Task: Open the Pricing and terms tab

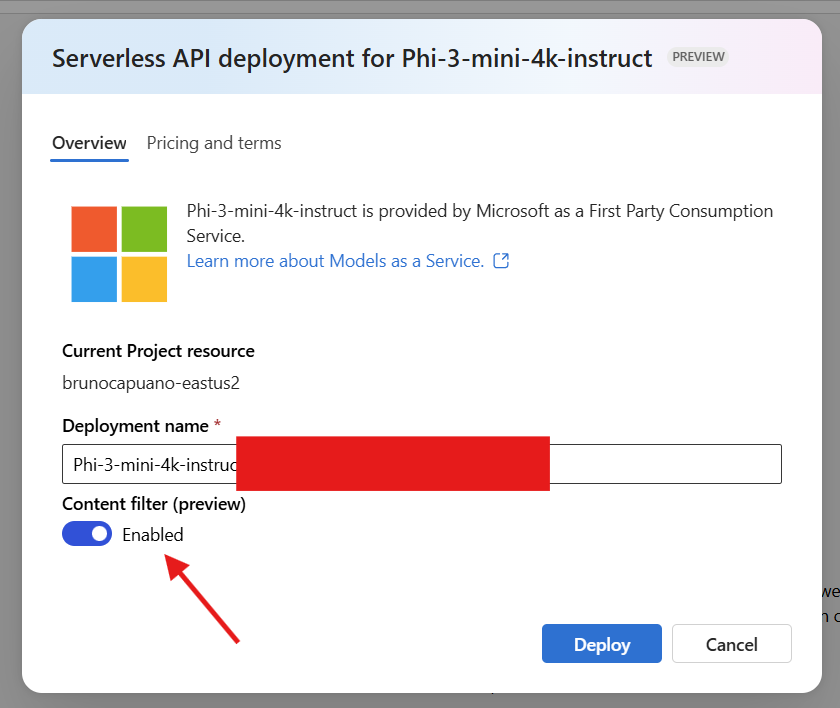Action: (214, 143)
